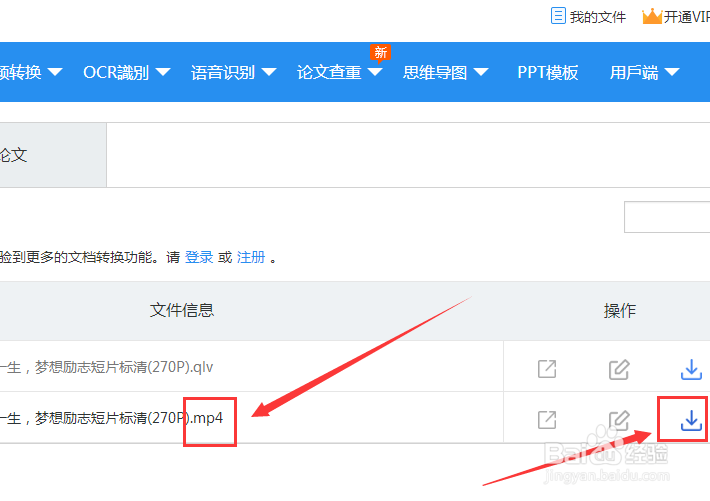Open the 语音识别 menu

click(x=223, y=72)
